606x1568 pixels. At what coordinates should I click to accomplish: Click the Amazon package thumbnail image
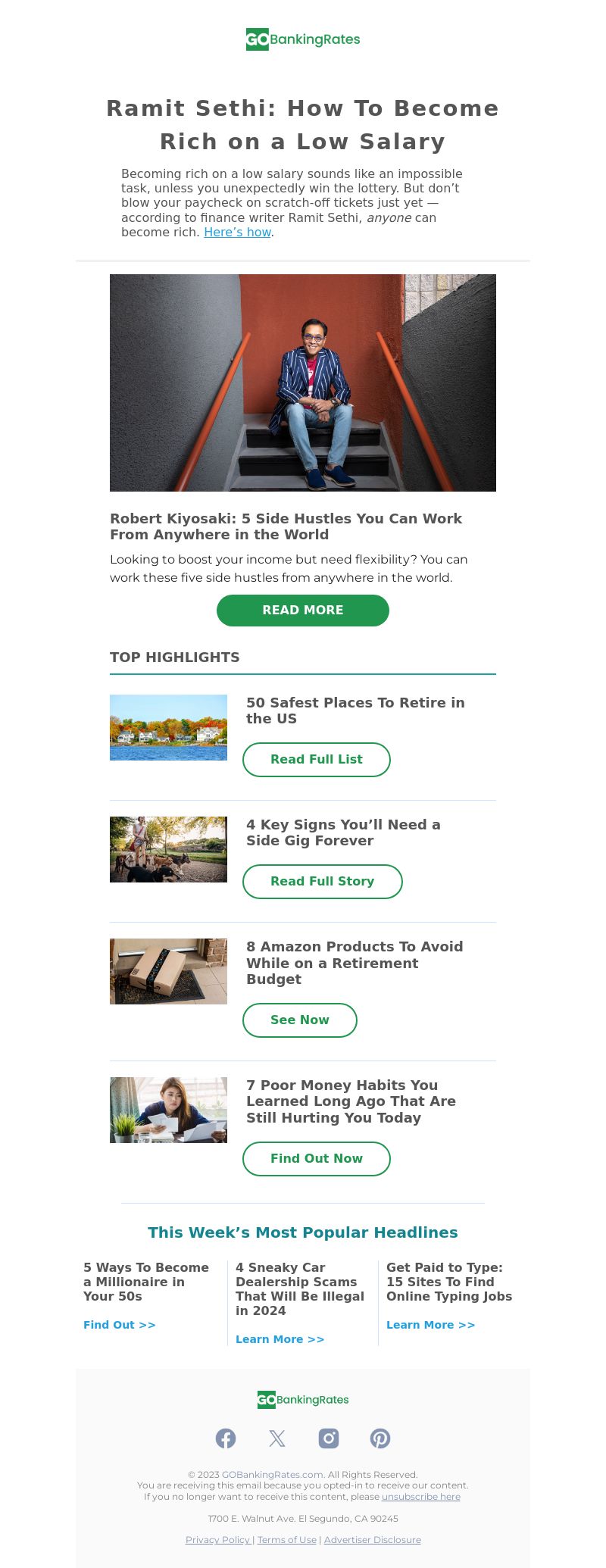click(x=168, y=971)
